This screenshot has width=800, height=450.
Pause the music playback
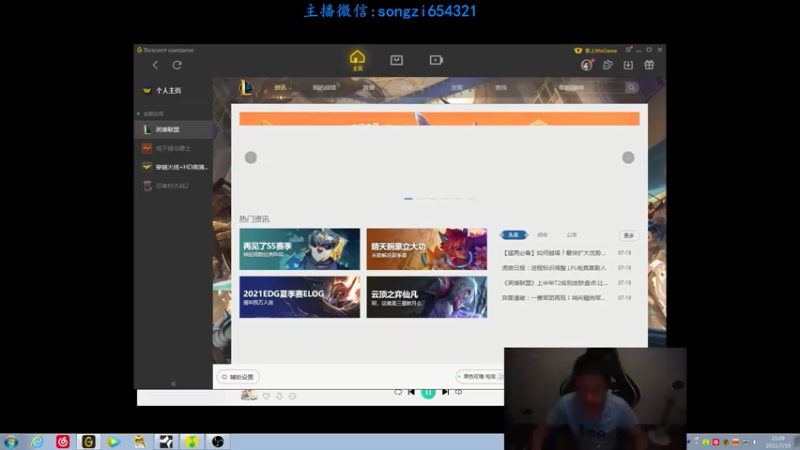(x=429, y=392)
